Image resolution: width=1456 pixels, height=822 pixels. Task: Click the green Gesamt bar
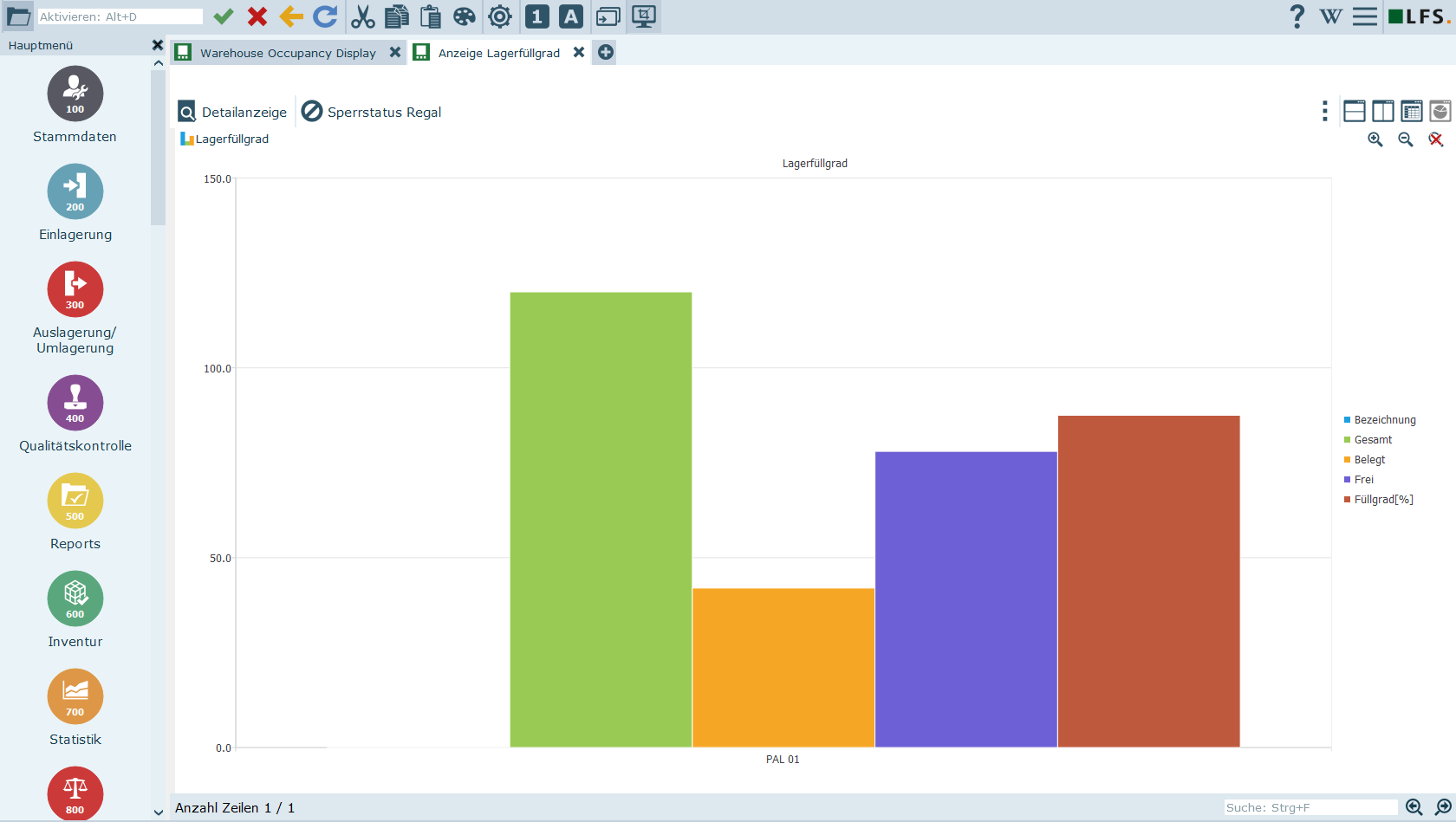pyautogui.click(x=601, y=520)
